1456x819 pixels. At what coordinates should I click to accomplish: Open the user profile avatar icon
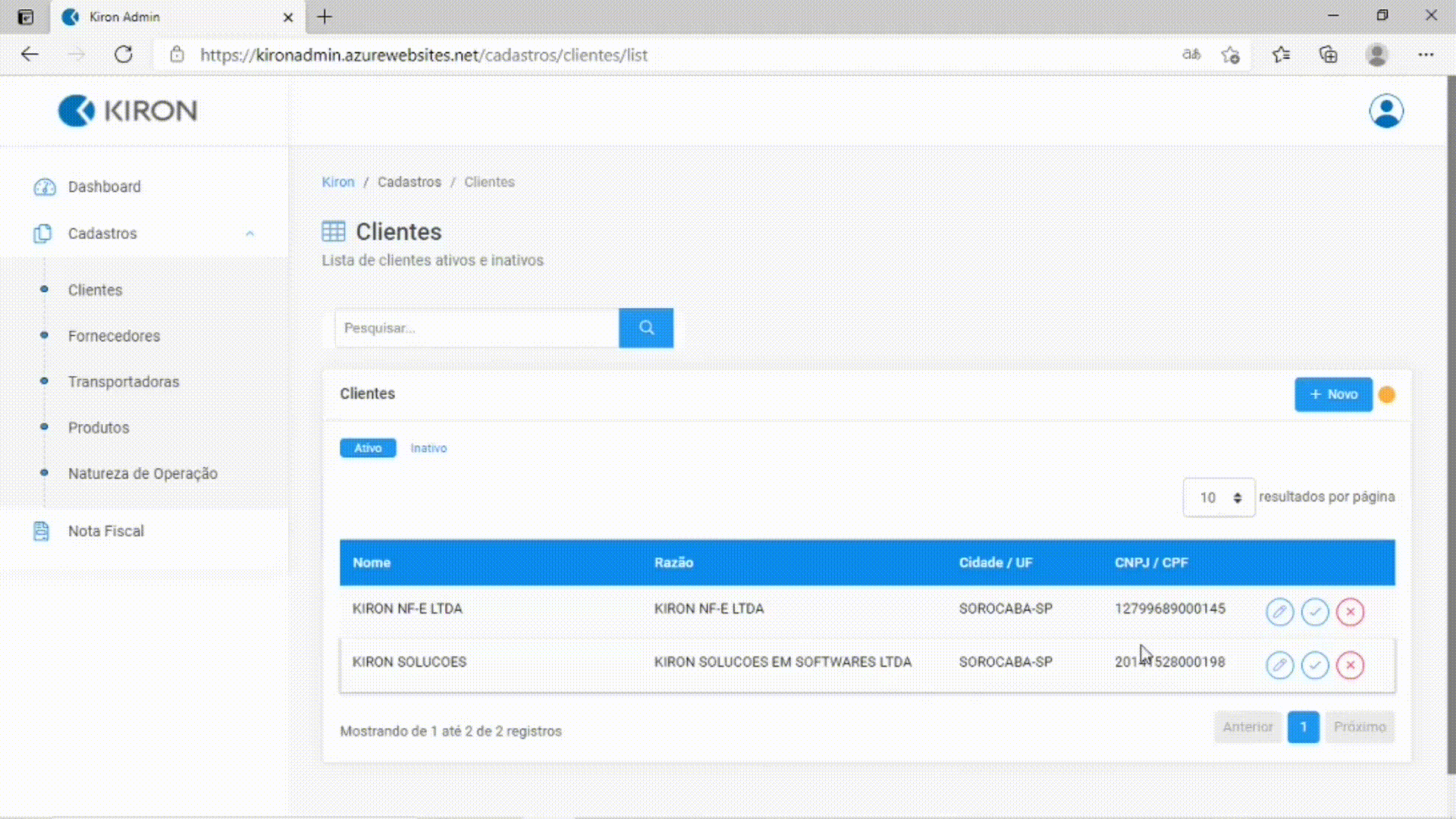tap(1385, 111)
